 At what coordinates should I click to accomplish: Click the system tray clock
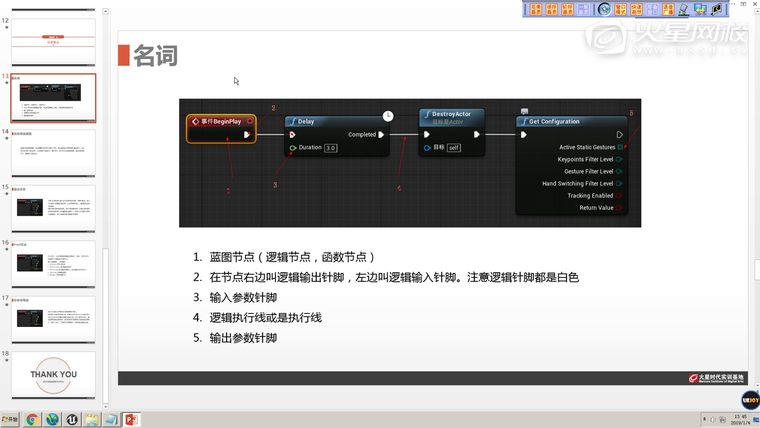[x=739, y=420]
